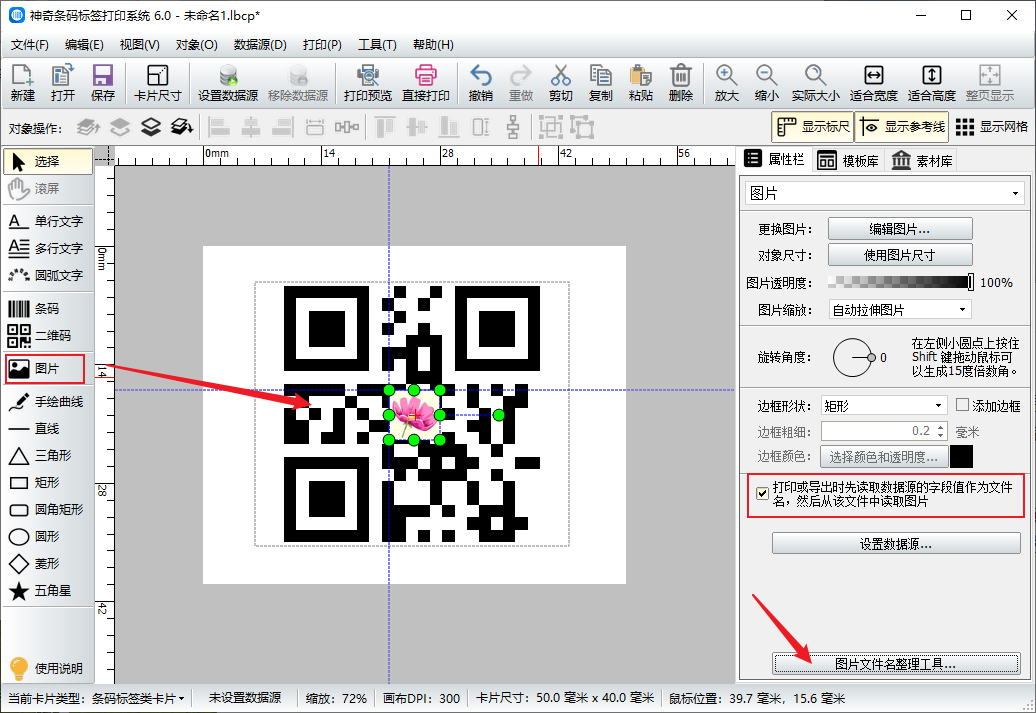Click 使用图片尺寸 button
Viewport: 1036px width, 713px height.
(x=900, y=255)
